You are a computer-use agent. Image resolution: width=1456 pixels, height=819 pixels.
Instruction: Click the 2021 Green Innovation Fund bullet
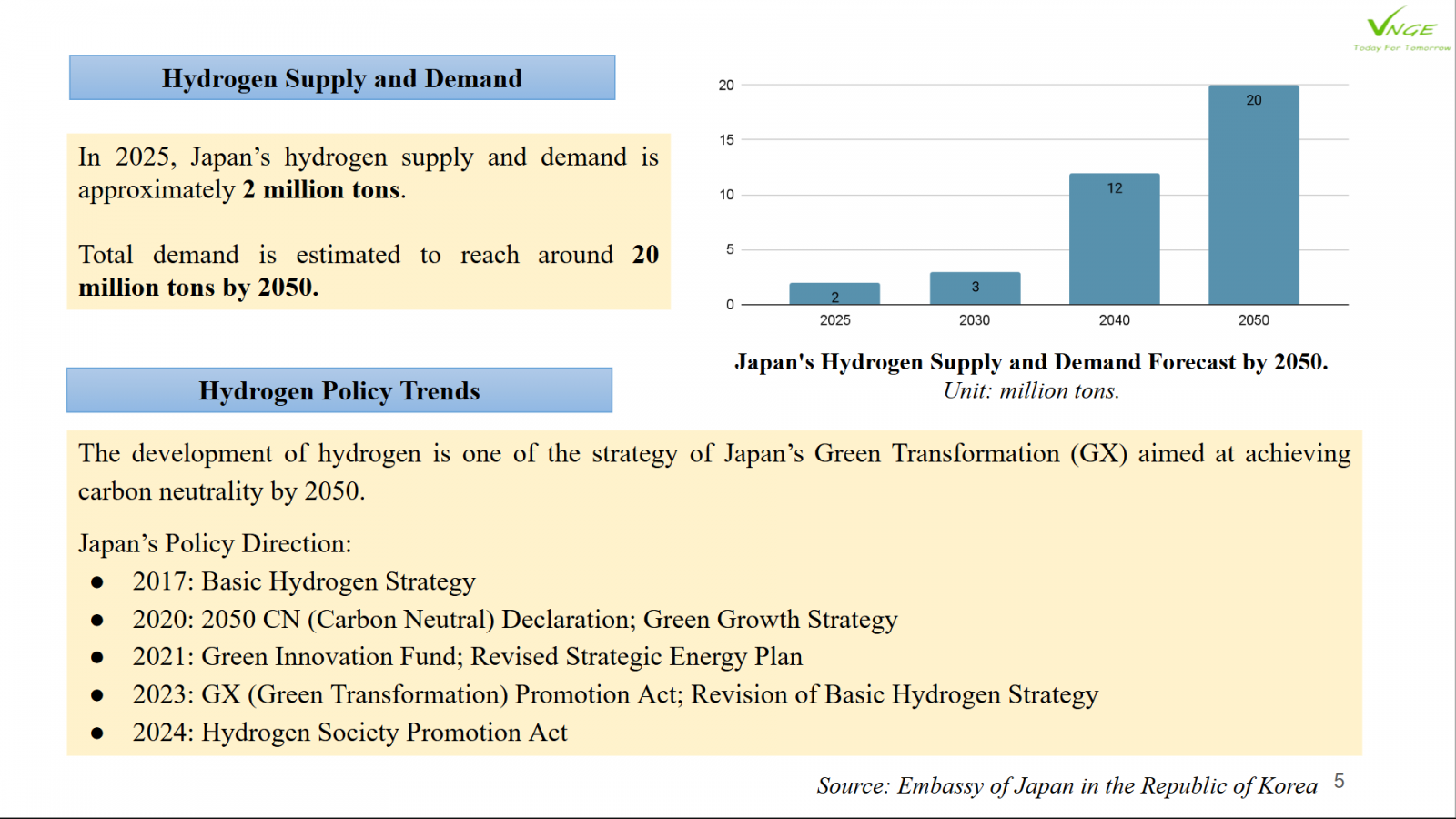(x=467, y=657)
